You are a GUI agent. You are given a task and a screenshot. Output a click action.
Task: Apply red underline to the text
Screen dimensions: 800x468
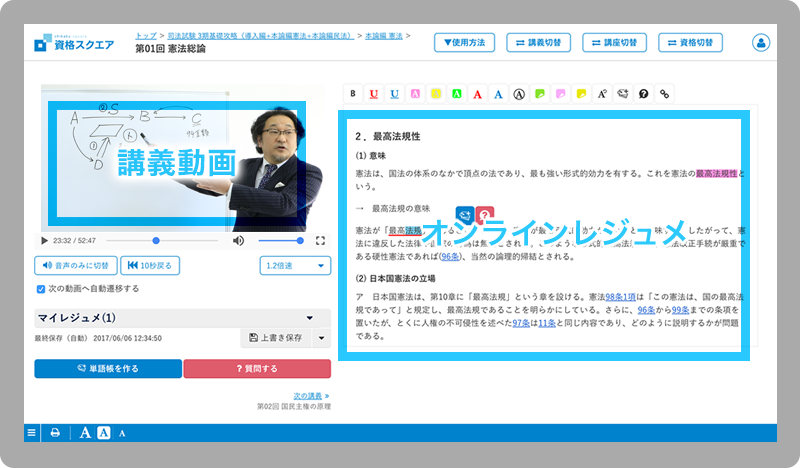coord(373,93)
